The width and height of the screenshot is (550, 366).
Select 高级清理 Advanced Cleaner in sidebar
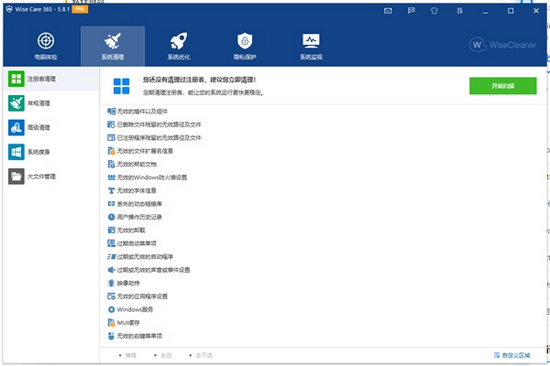point(51,127)
